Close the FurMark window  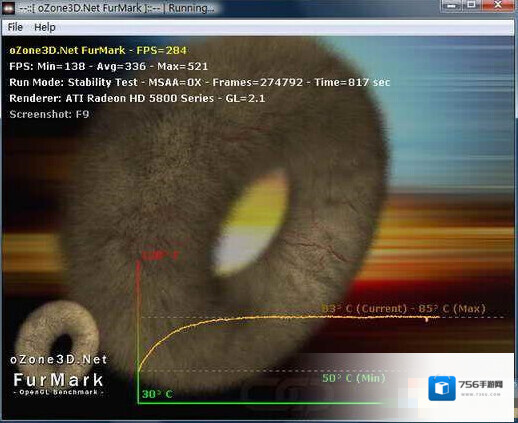click(497, 5)
